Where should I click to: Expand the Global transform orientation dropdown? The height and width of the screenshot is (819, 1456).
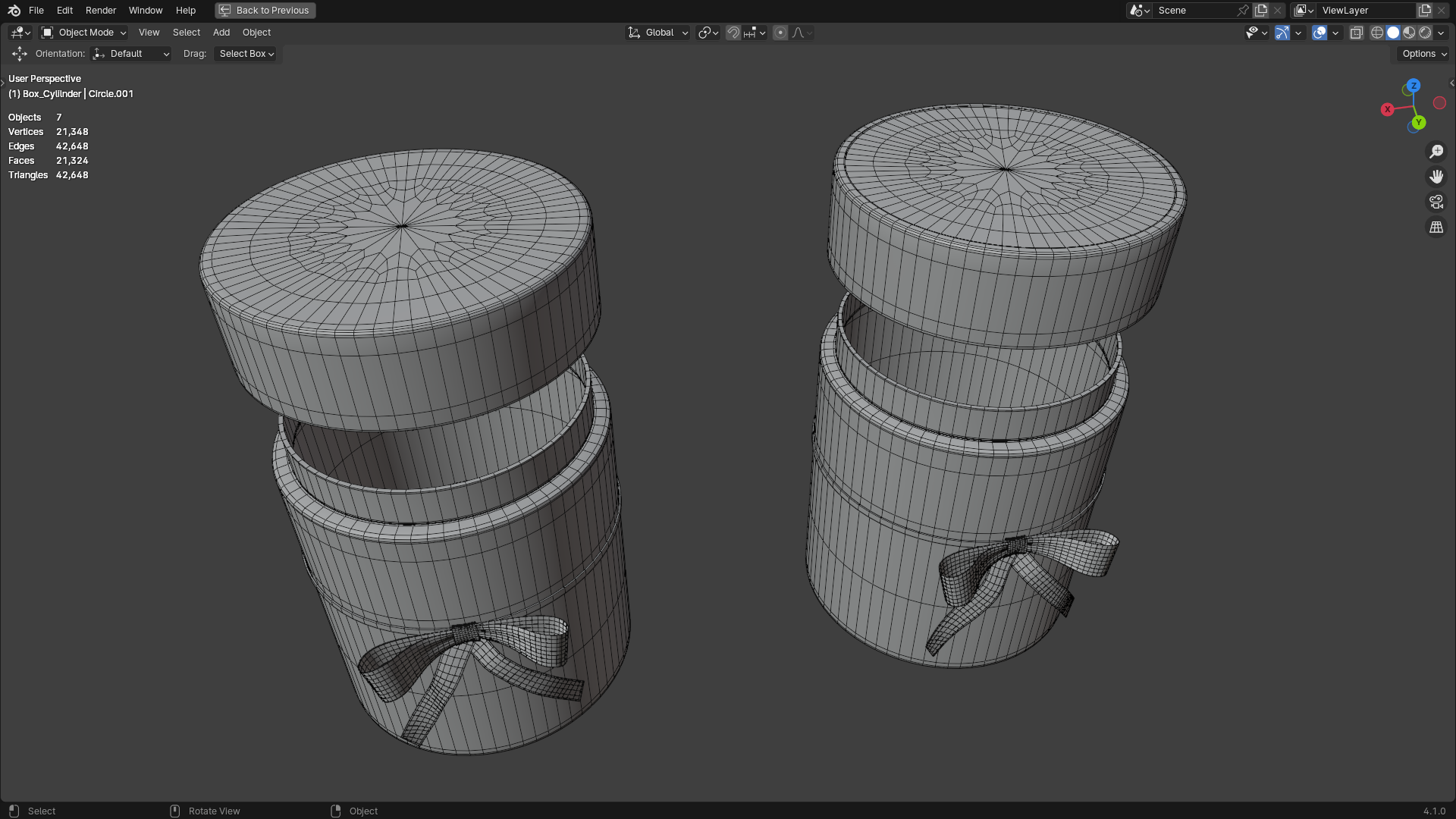pyautogui.click(x=658, y=33)
